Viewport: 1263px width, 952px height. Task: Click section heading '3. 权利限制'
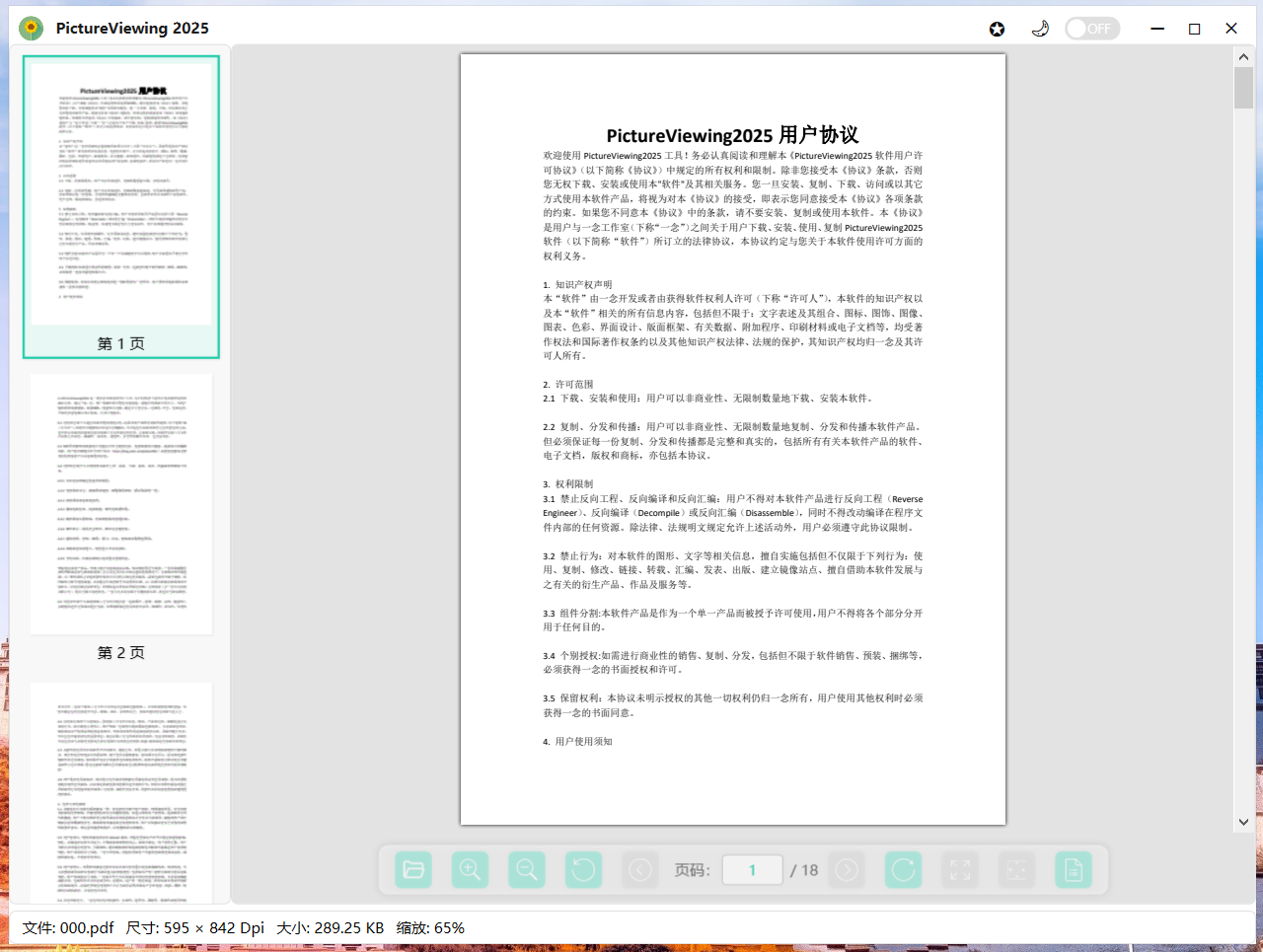(568, 484)
